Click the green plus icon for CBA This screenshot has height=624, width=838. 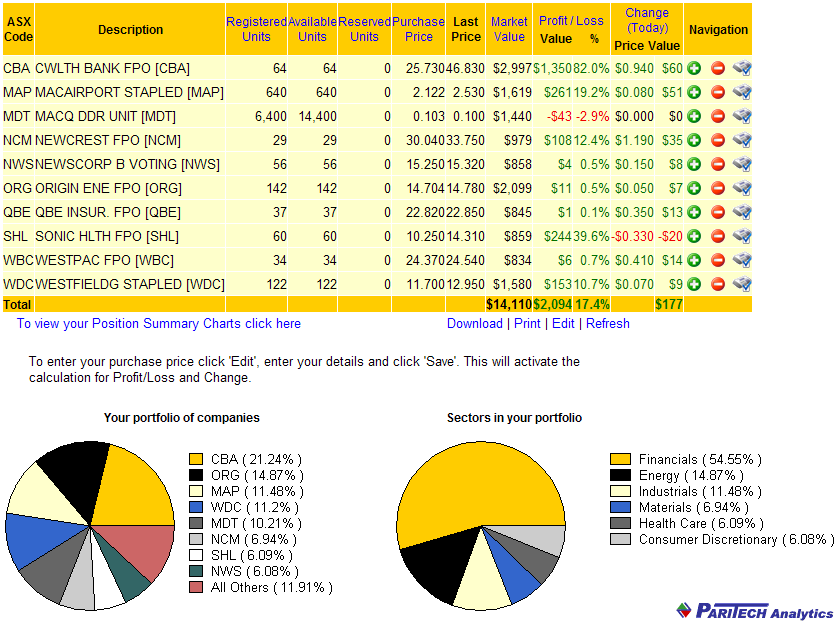pos(694,68)
